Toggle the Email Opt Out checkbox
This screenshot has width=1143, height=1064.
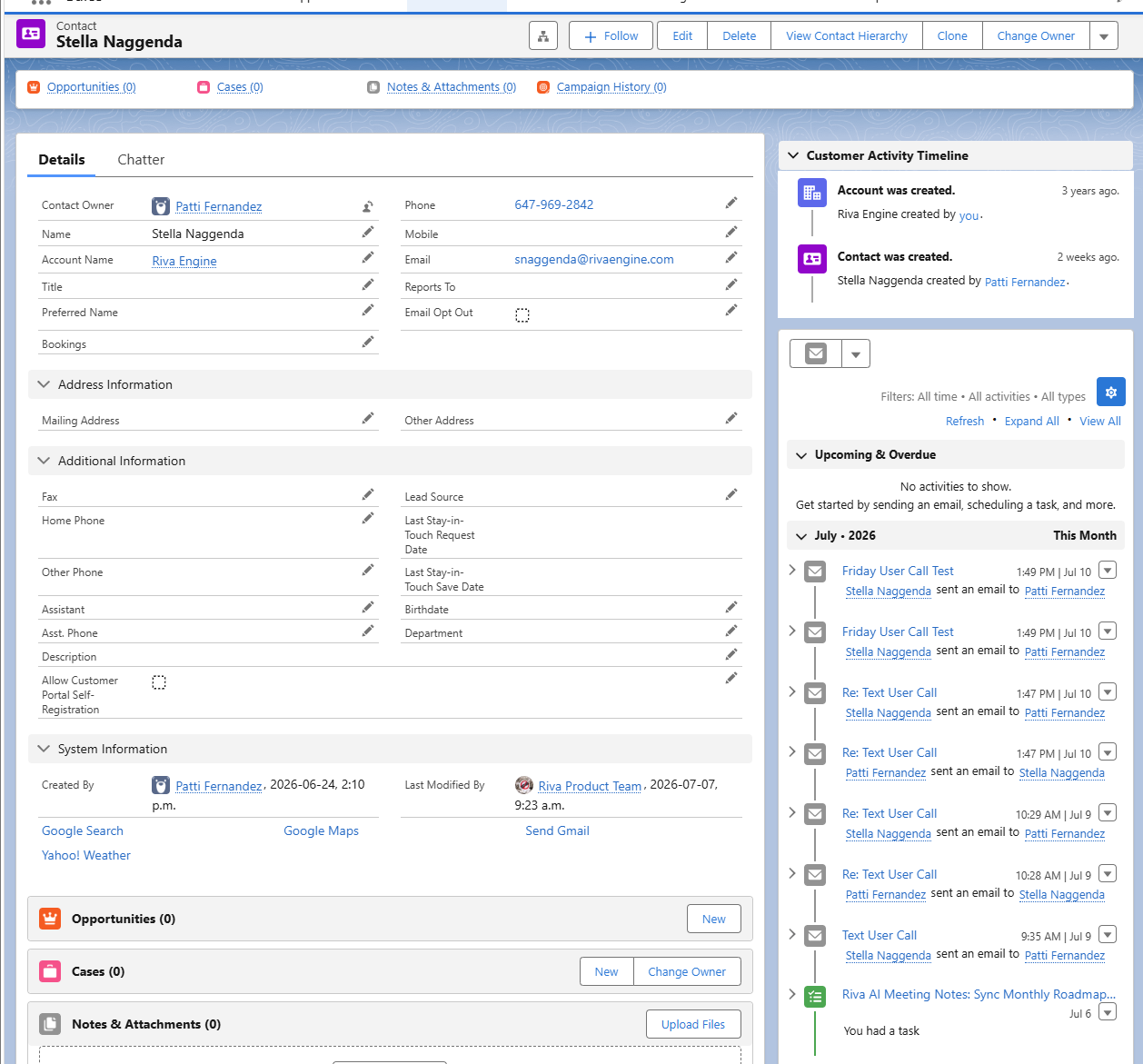[x=522, y=315]
